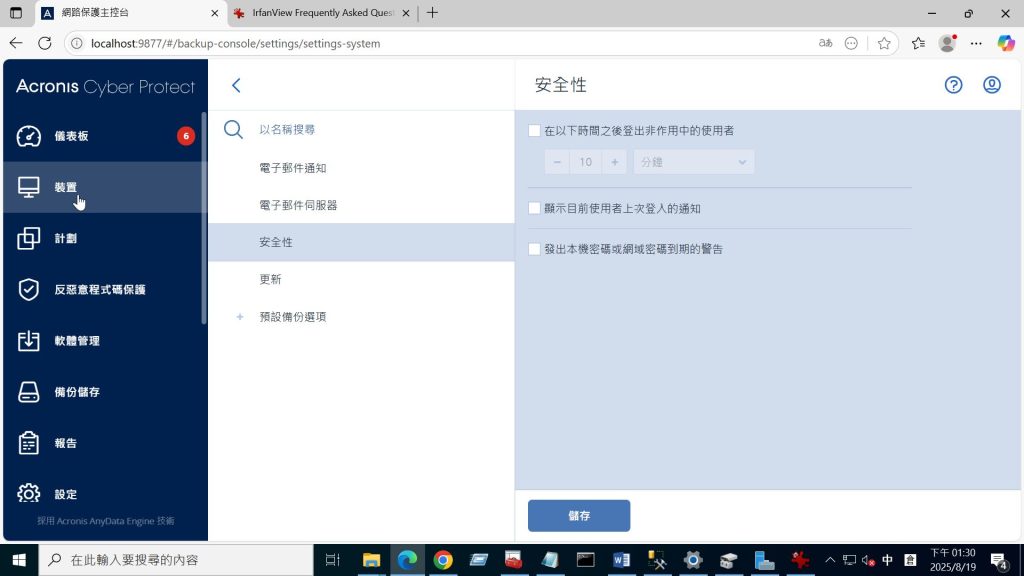Click the 儲存 save button
The height and width of the screenshot is (576, 1024).
[579, 516]
